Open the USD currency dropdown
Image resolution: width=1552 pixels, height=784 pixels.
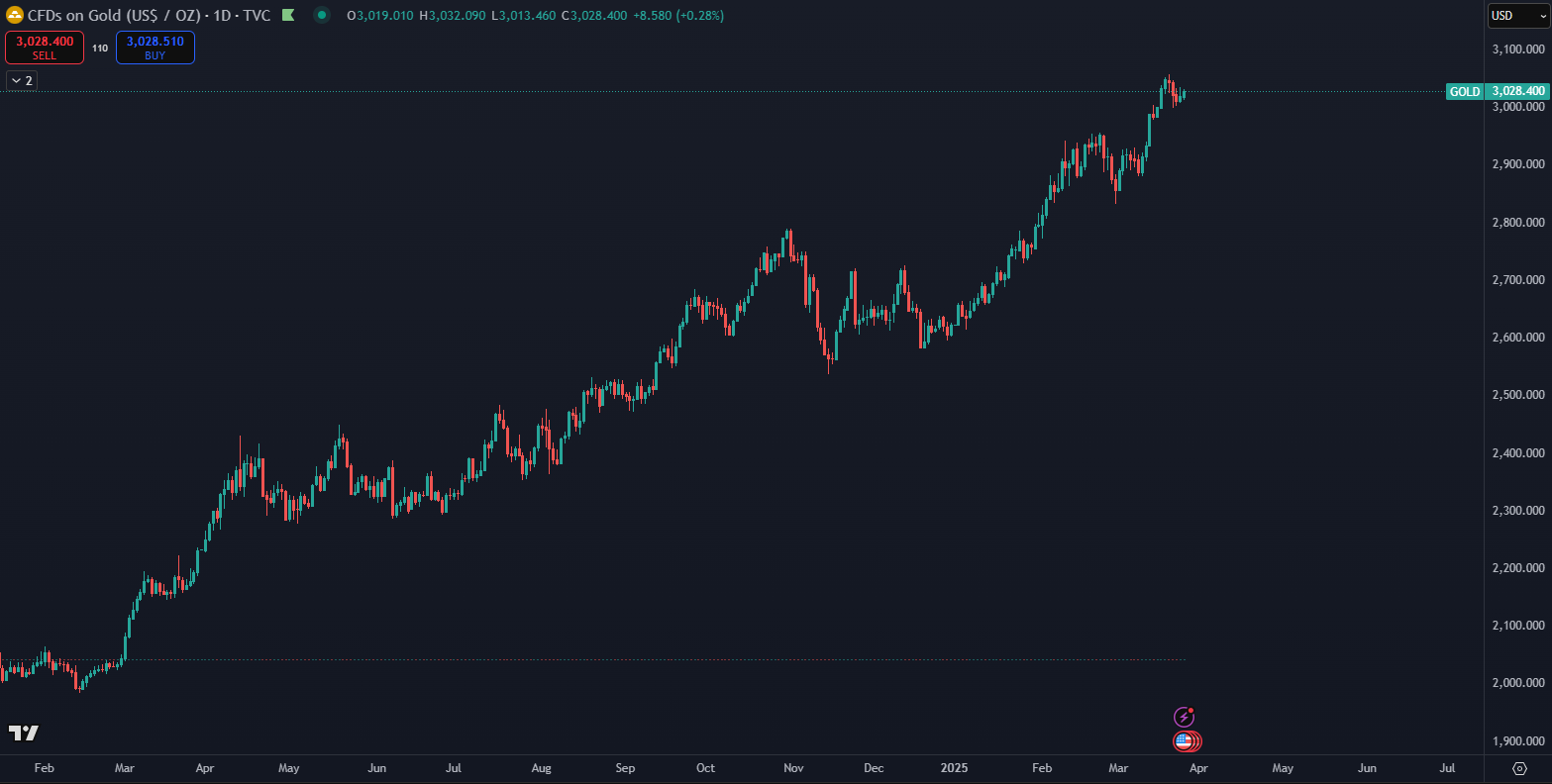(1518, 16)
